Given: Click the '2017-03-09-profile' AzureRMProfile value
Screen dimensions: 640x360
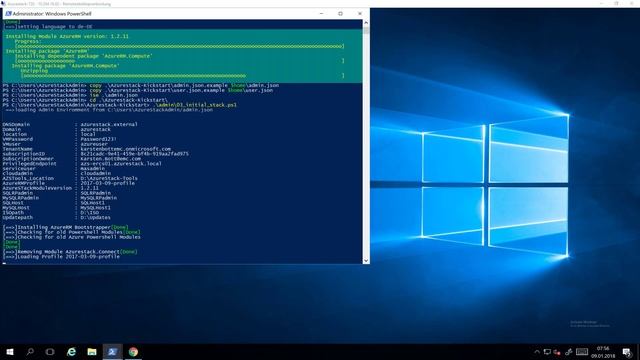Looking at the screenshot, I should (x=107, y=183).
